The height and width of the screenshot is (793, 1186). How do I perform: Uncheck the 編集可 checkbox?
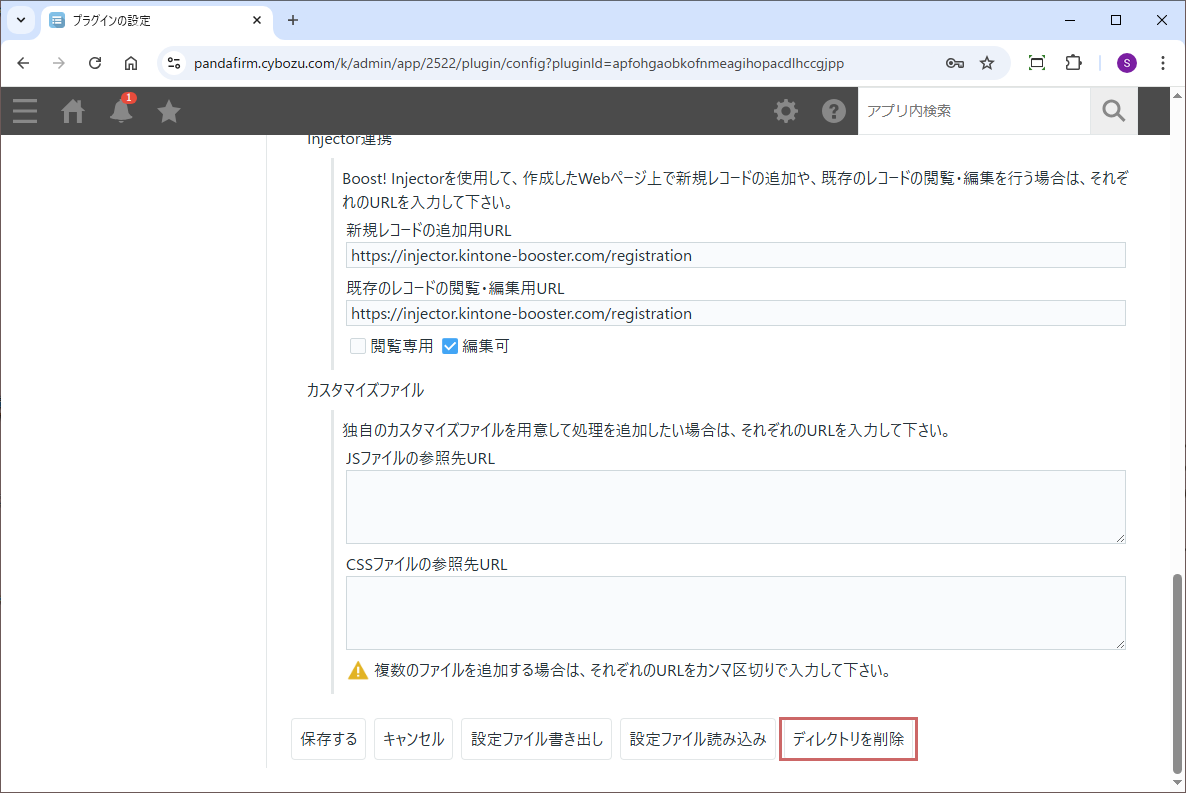click(x=450, y=346)
